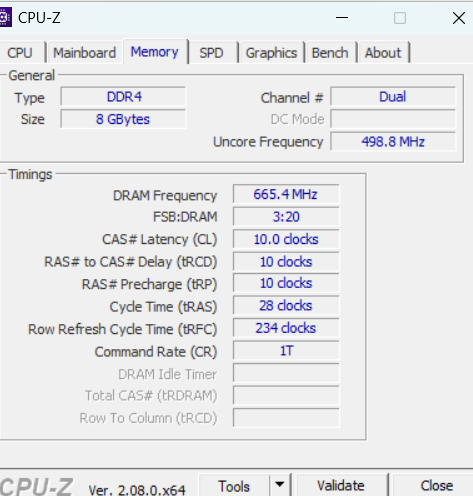Go to the SPD tab

click(x=211, y=53)
